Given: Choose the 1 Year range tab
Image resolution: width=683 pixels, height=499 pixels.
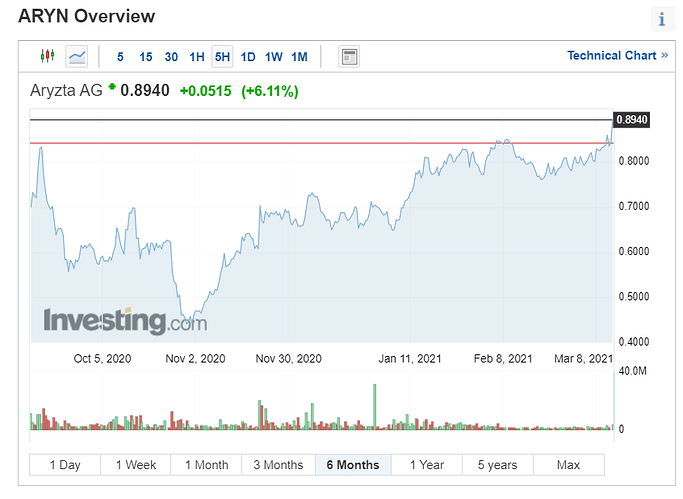Looking at the screenshot, I should coord(427,465).
